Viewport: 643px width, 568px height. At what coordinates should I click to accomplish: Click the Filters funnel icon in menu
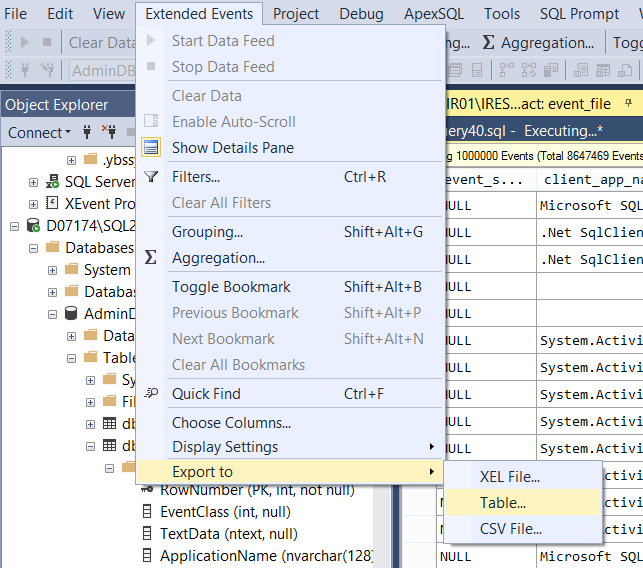pyautogui.click(x=151, y=177)
